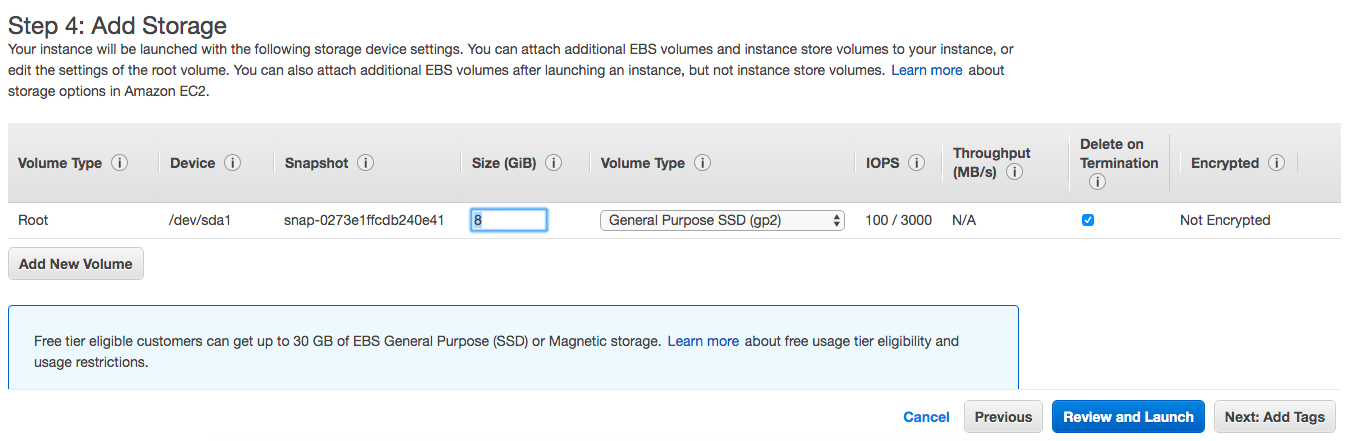The height and width of the screenshot is (441, 1355).
Task: Go to Next: Add Tags
Action: (1274, 417)
